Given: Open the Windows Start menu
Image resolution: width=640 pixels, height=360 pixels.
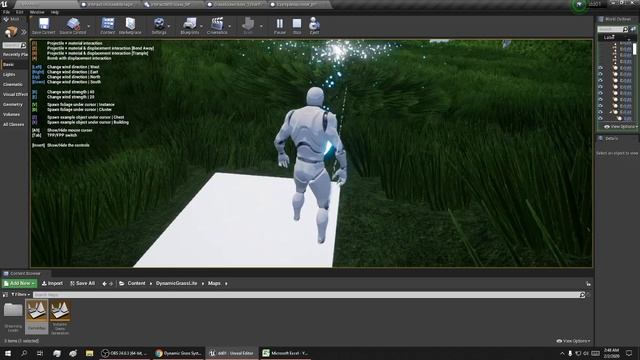Looking at the screenshot, I should pyautogui.click(x=8, y=353).
